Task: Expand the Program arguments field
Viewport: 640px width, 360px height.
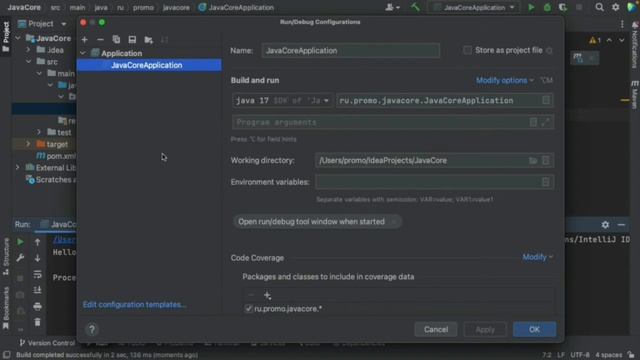Action: tap(545, 122)
